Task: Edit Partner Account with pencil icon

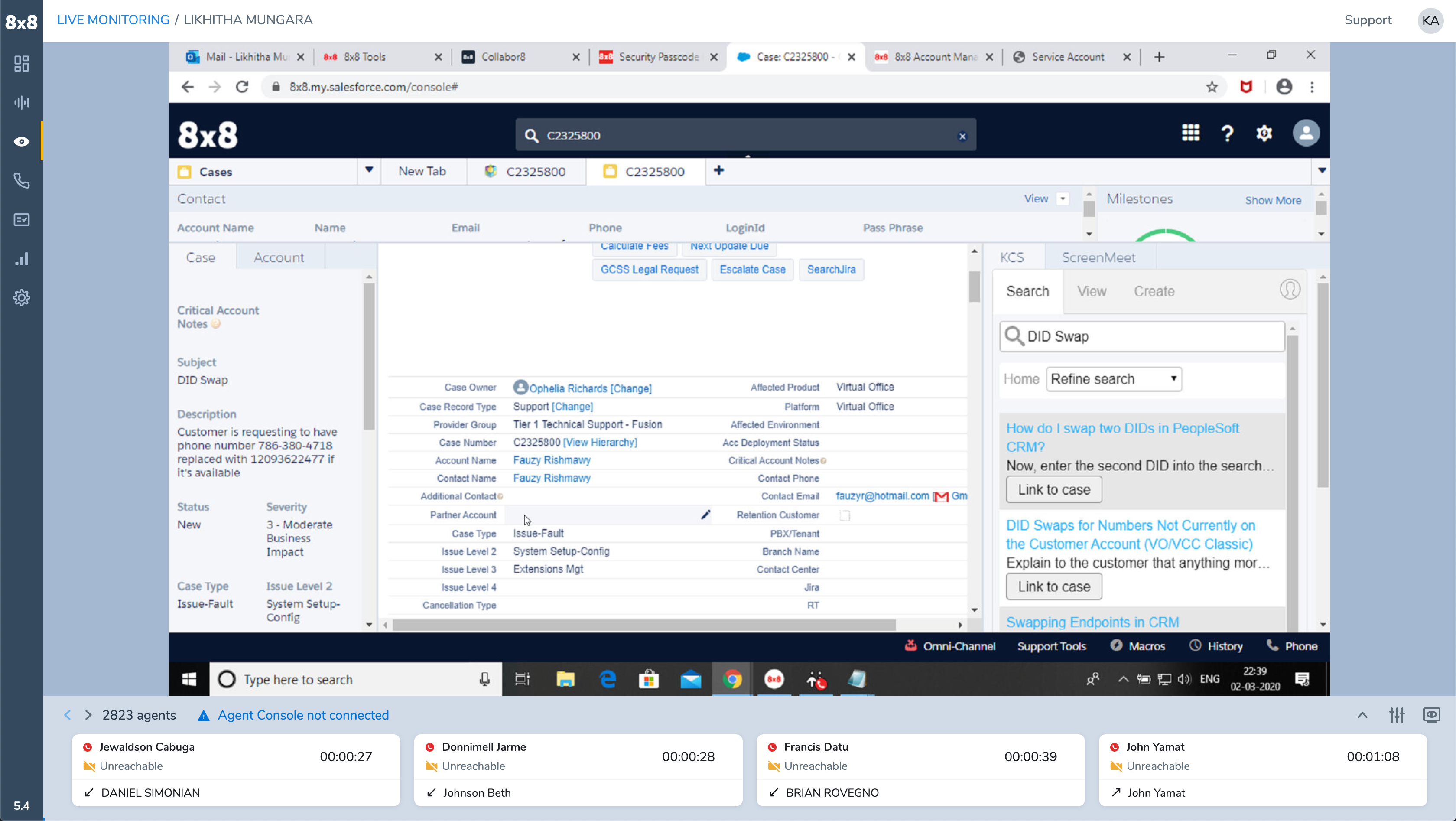Action: pos(705,515)
